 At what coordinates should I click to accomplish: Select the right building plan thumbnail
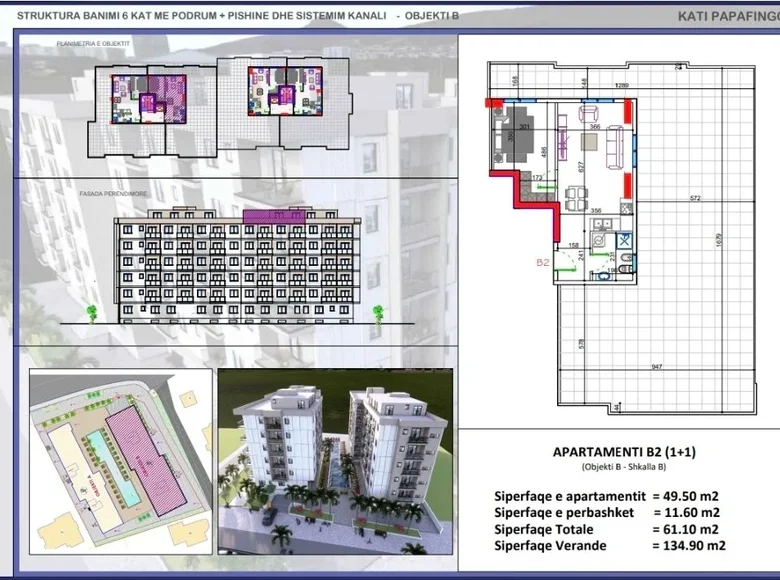coord(285,88)
